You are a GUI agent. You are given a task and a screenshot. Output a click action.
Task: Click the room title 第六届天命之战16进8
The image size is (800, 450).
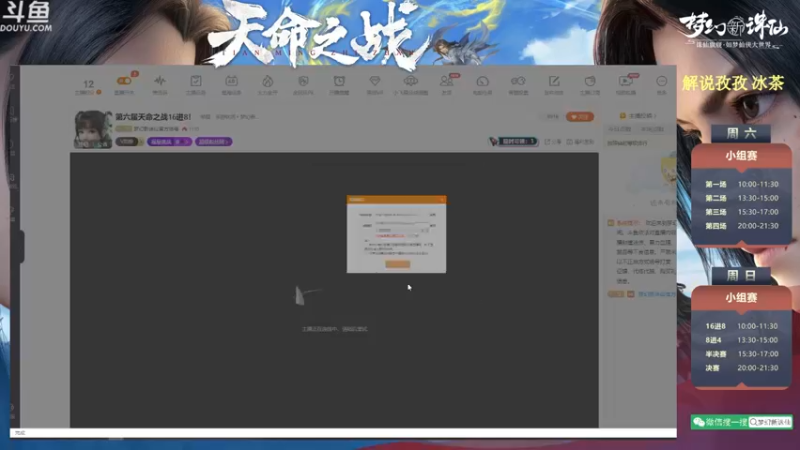(x=153, y=117)
